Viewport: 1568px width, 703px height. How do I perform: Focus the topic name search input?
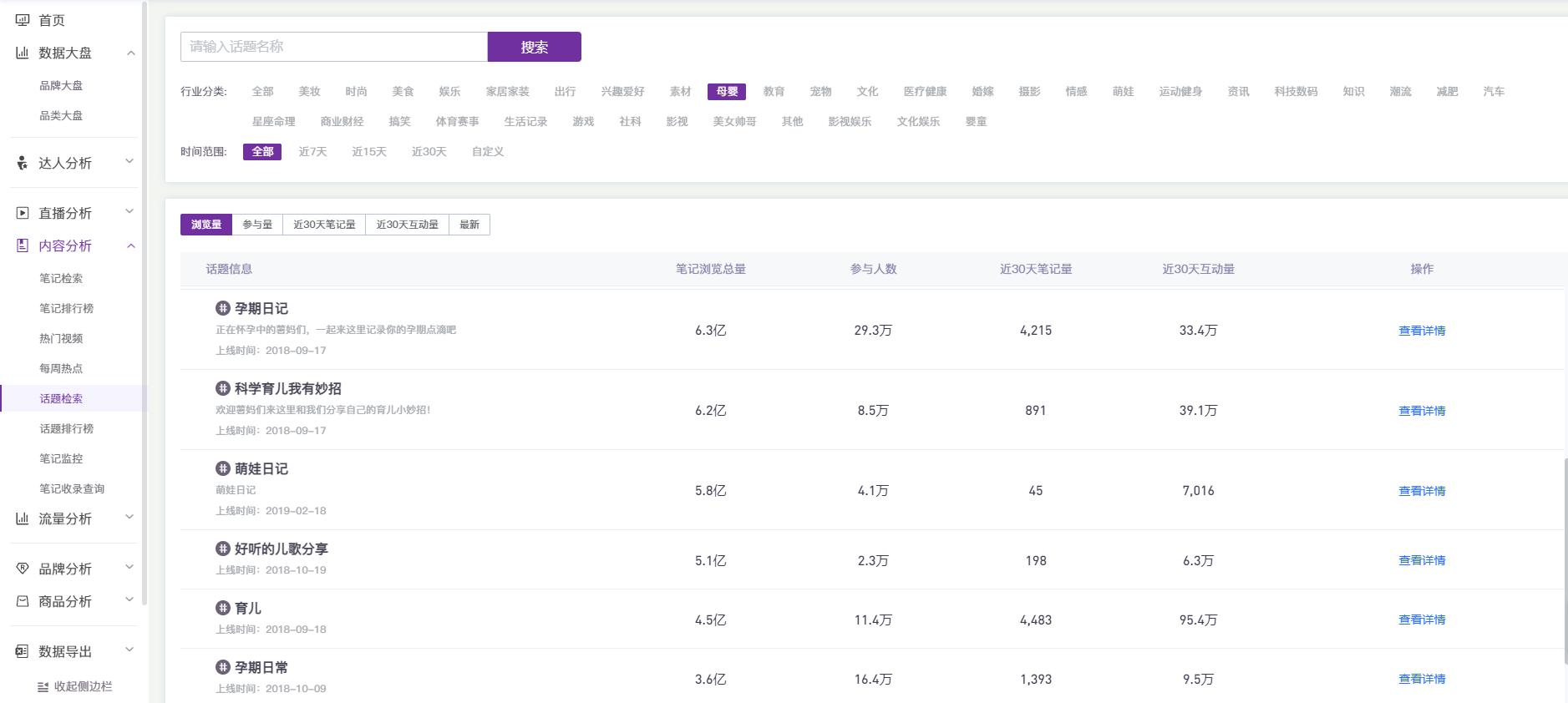coord(334,47)
